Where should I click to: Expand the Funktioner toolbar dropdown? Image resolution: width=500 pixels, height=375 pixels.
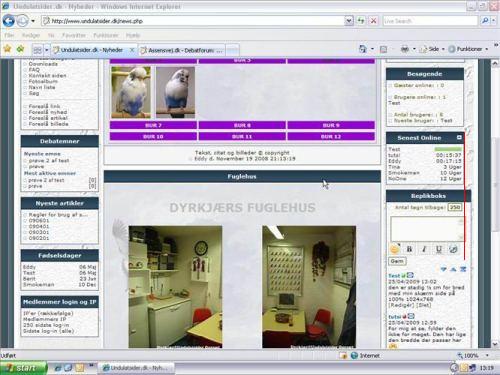coord(487,49)
